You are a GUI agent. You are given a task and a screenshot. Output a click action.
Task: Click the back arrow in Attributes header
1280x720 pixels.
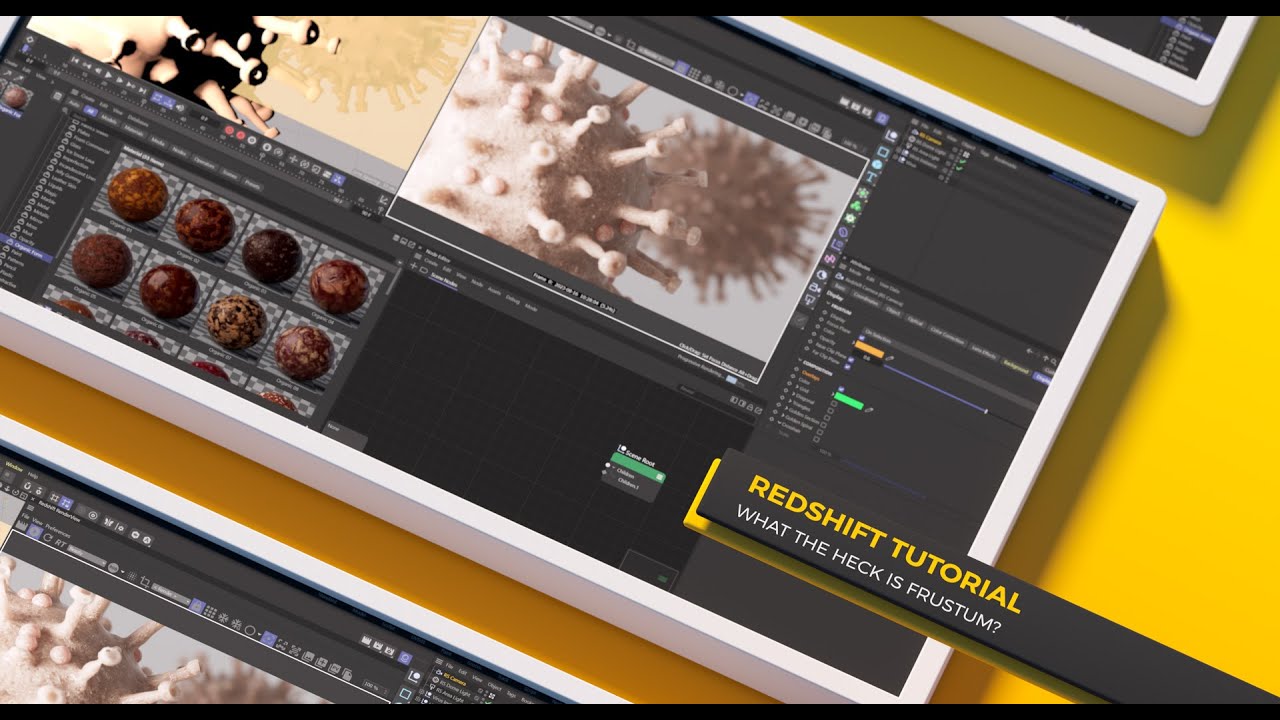(x=1030, y=350)
